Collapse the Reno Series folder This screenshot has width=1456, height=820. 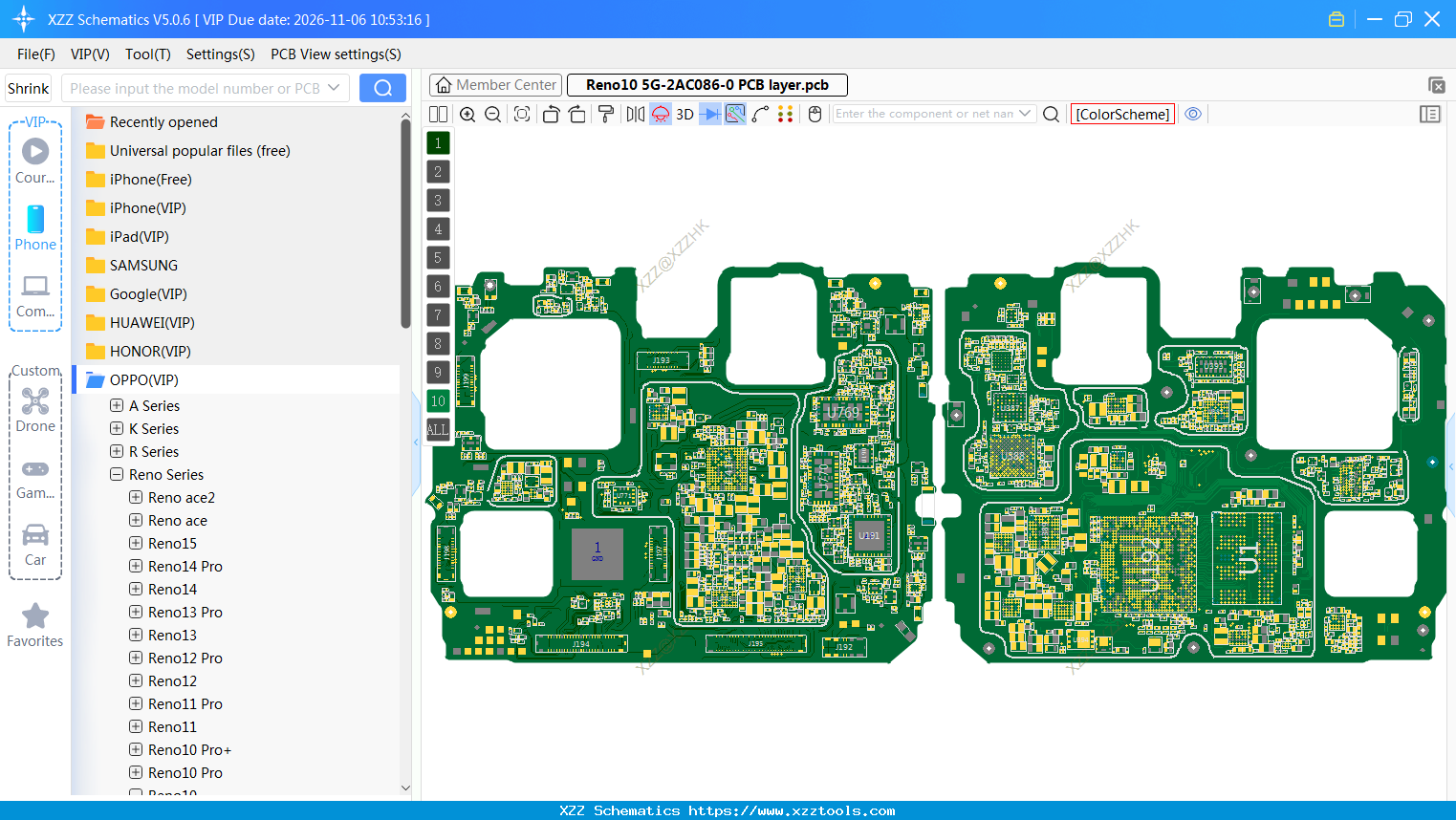115,474
